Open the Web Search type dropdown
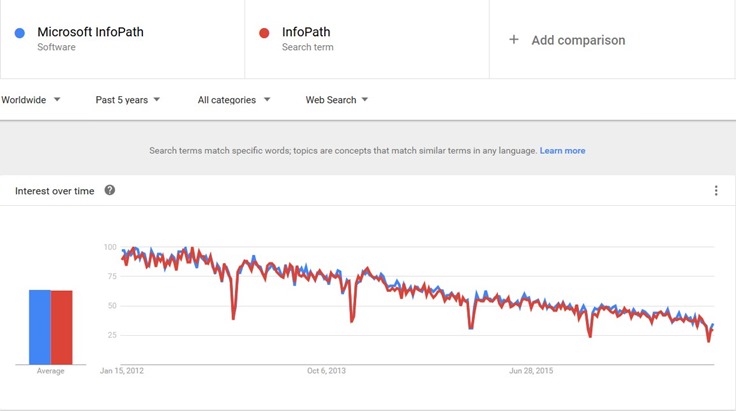This screenshot has height=411, width=736. (337, 99)
